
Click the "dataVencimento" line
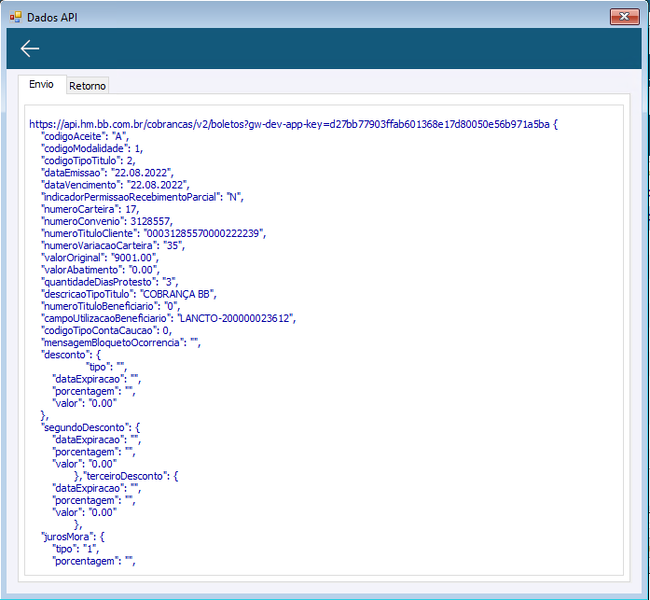point(115,185)
